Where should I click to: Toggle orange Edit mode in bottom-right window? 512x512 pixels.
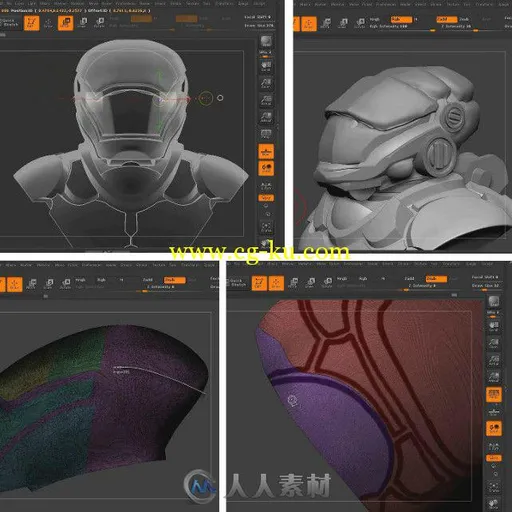pos(259,283)
